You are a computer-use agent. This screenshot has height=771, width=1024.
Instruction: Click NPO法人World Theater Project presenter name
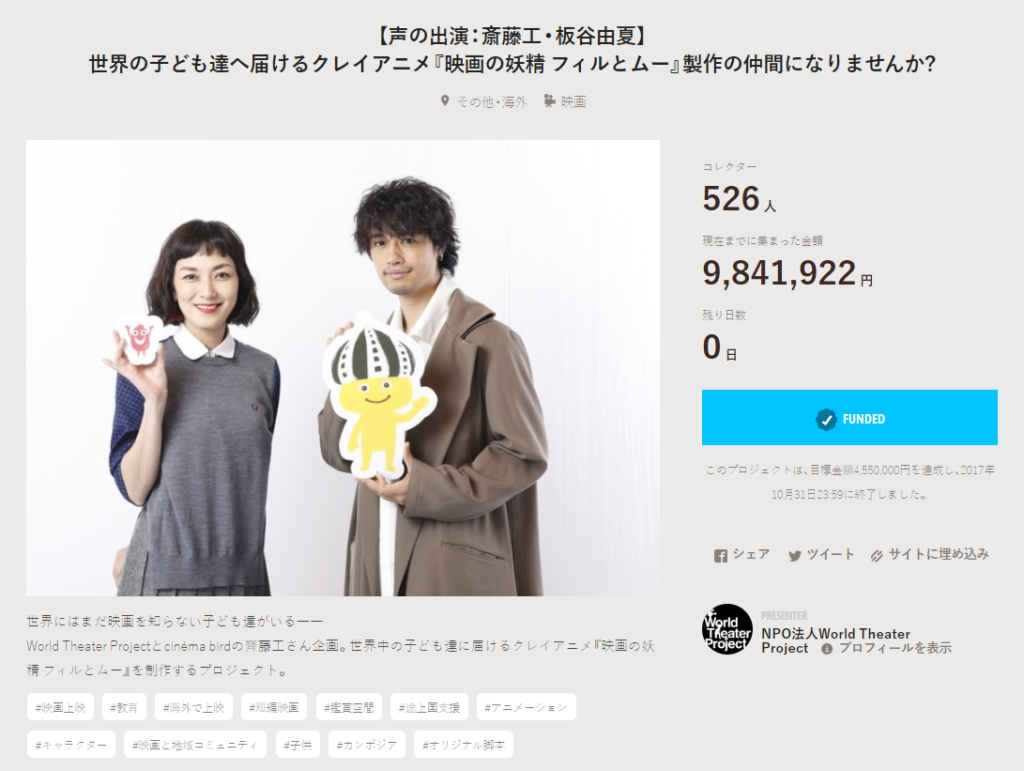click(835, 640)
